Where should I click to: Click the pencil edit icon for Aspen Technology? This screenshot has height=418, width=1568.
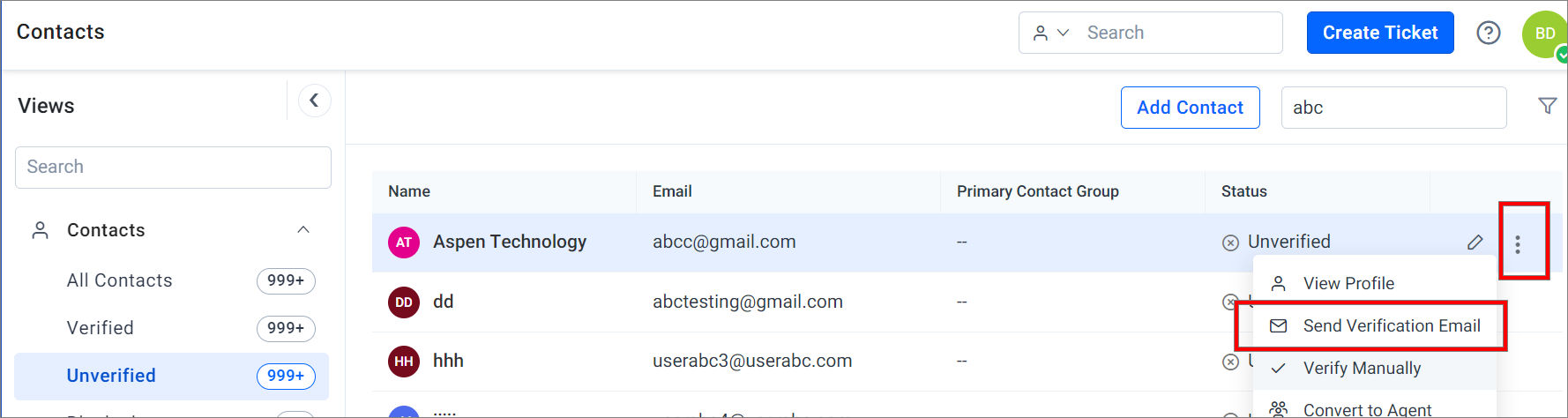point(1475,243)
